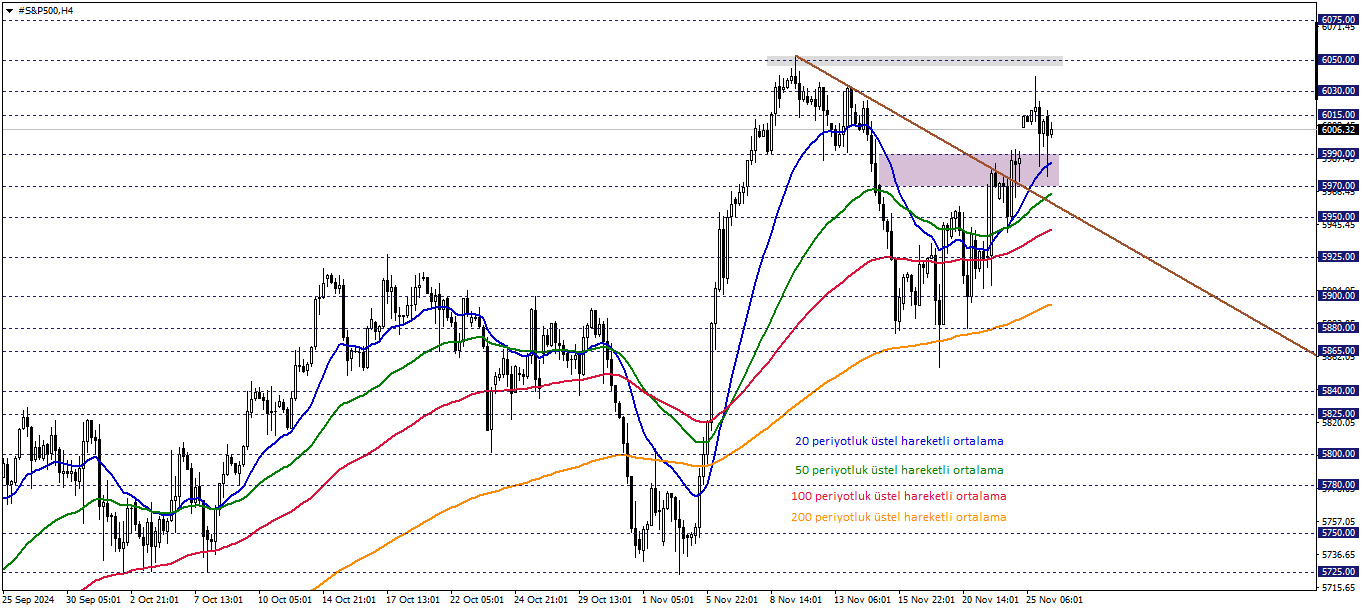Click the small triangle before #S&P500,H4

9,10
